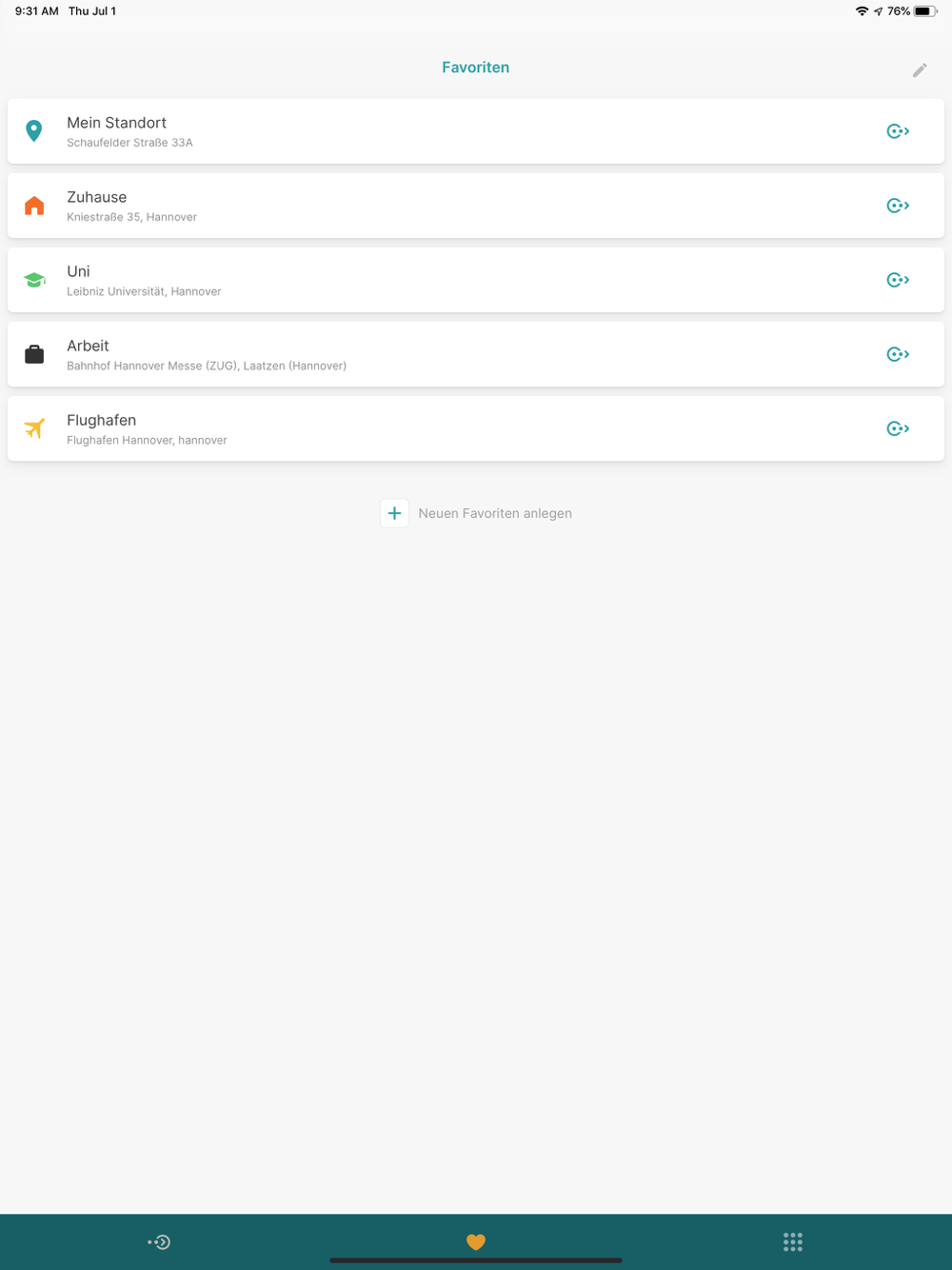Select the Uni Leibniz Universität entry
Image resolution: width=952 pixels, height=1270 pixels.
click(x=476, y=280)
